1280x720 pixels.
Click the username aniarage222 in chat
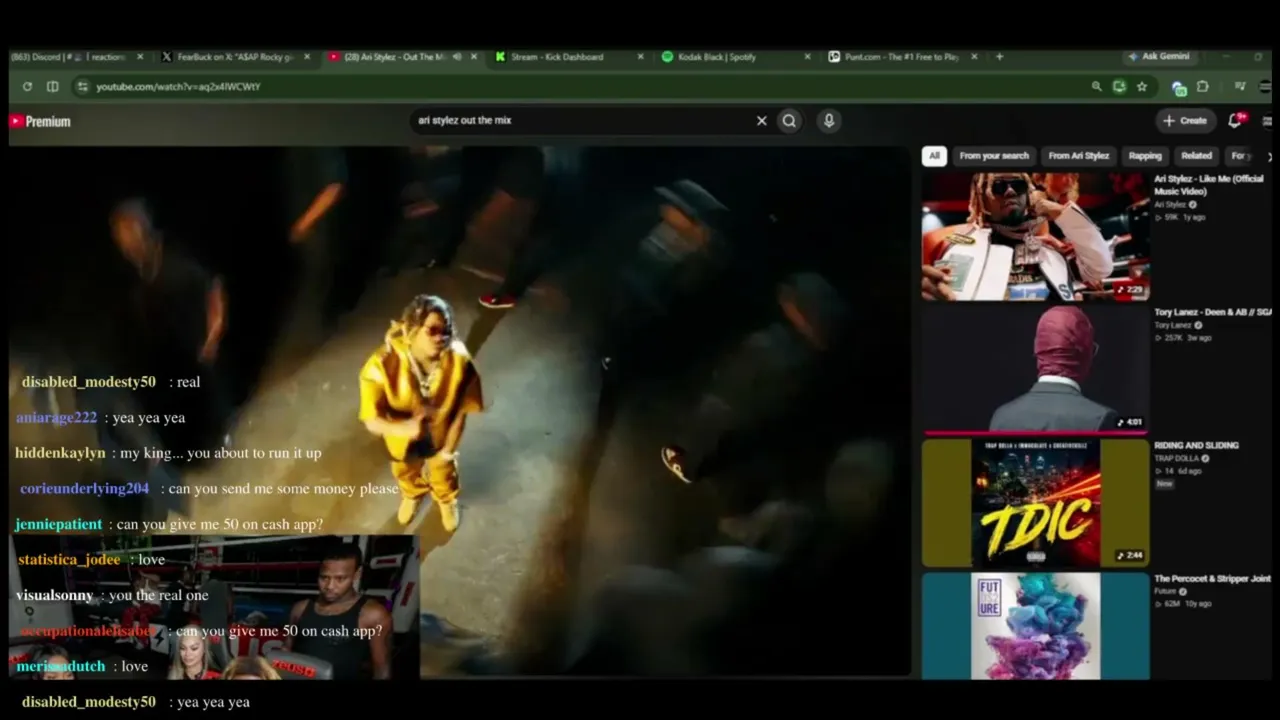point(56,418)
